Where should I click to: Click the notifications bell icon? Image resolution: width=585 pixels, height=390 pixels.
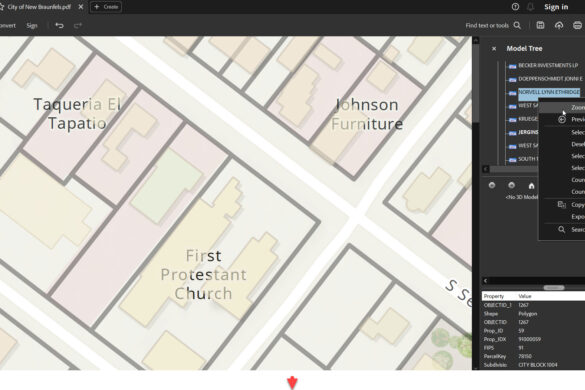coord(530,7)
